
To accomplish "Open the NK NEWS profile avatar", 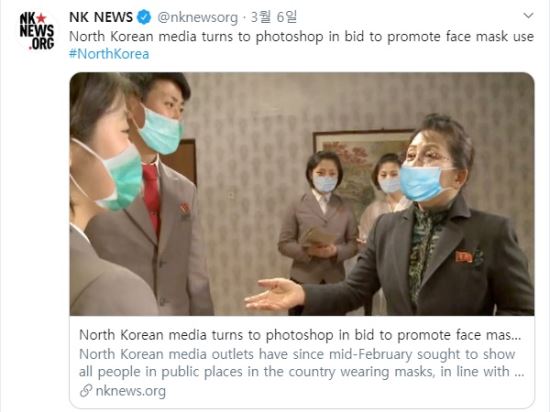I will click(x=37, y=31).
